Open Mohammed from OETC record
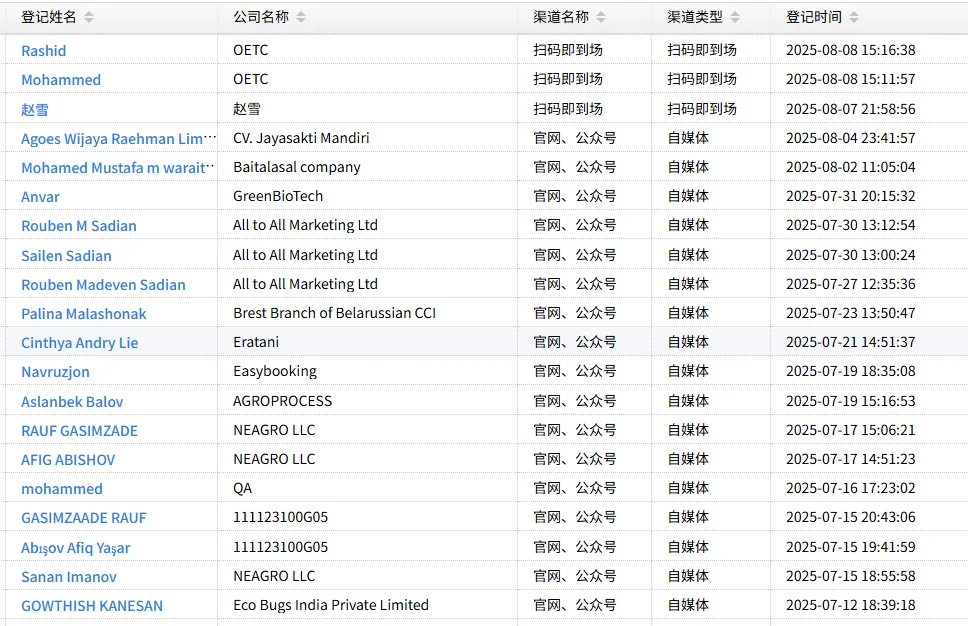This screenshot has height=626, width=968. [60, 80]
